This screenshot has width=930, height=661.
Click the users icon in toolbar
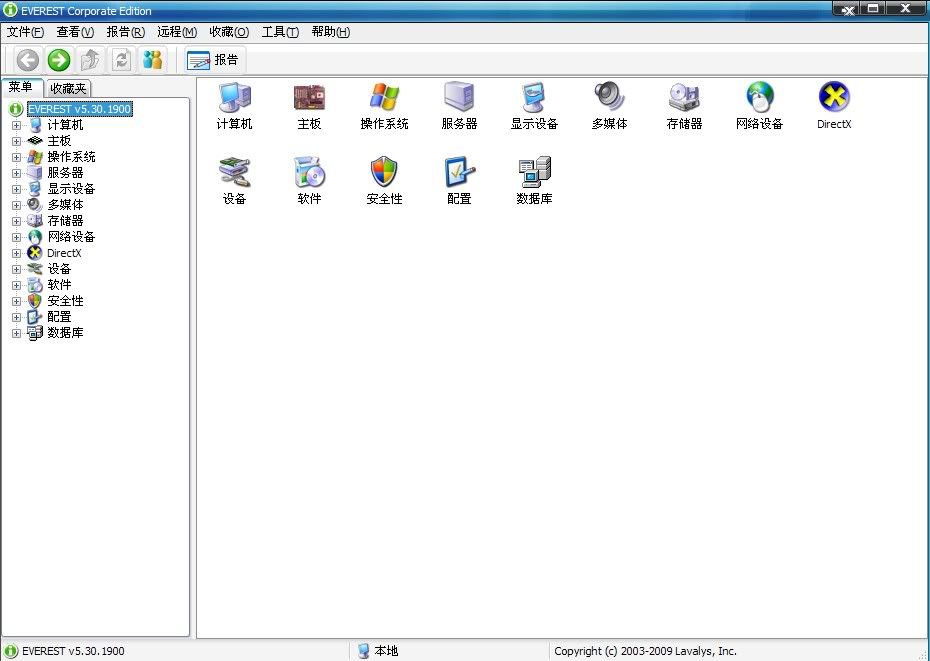[152, 60]
